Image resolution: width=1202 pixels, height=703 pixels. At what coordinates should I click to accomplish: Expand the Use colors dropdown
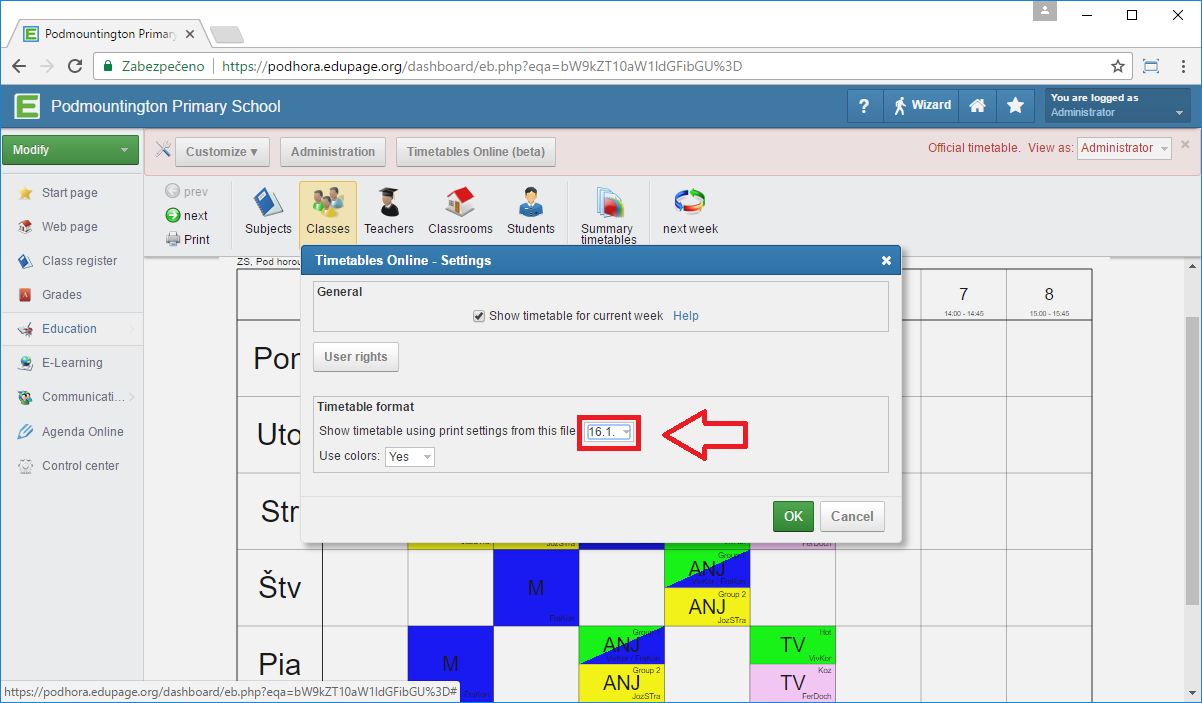pyautogui.click(x=409, y=457)
